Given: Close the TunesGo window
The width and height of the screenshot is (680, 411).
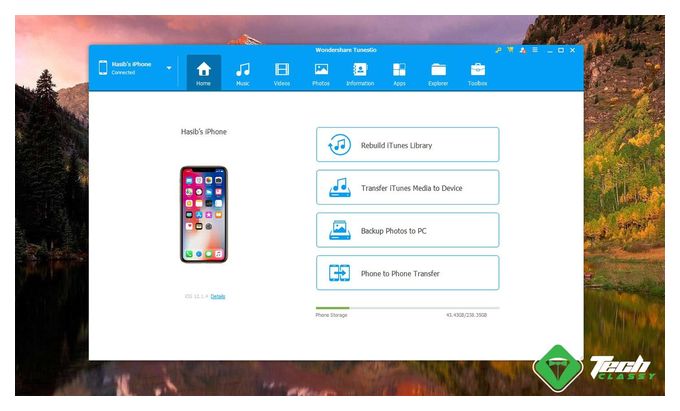Looking at the screenshot, I should pos(572,50).
